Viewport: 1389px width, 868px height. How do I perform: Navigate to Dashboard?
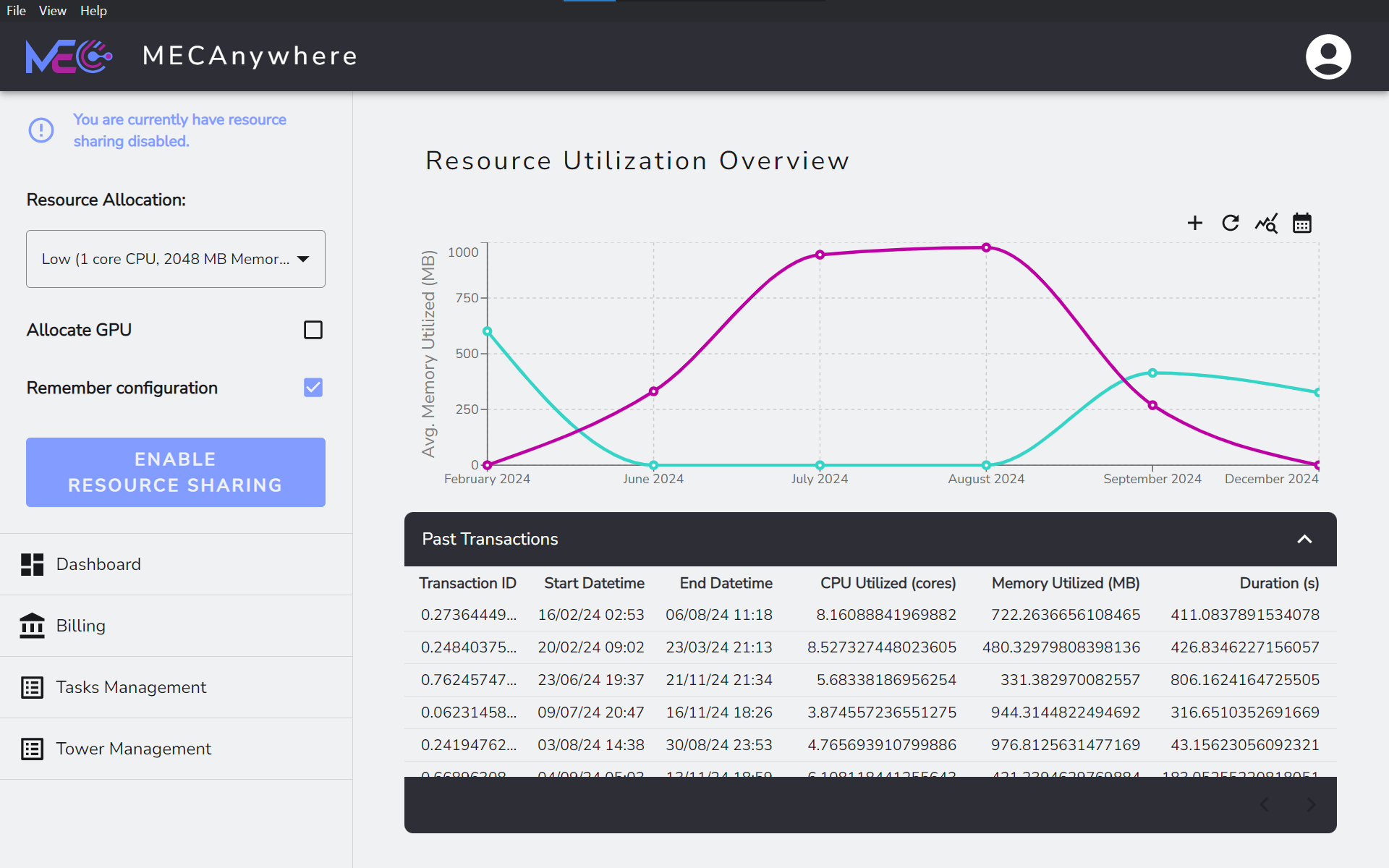point(176,564)
